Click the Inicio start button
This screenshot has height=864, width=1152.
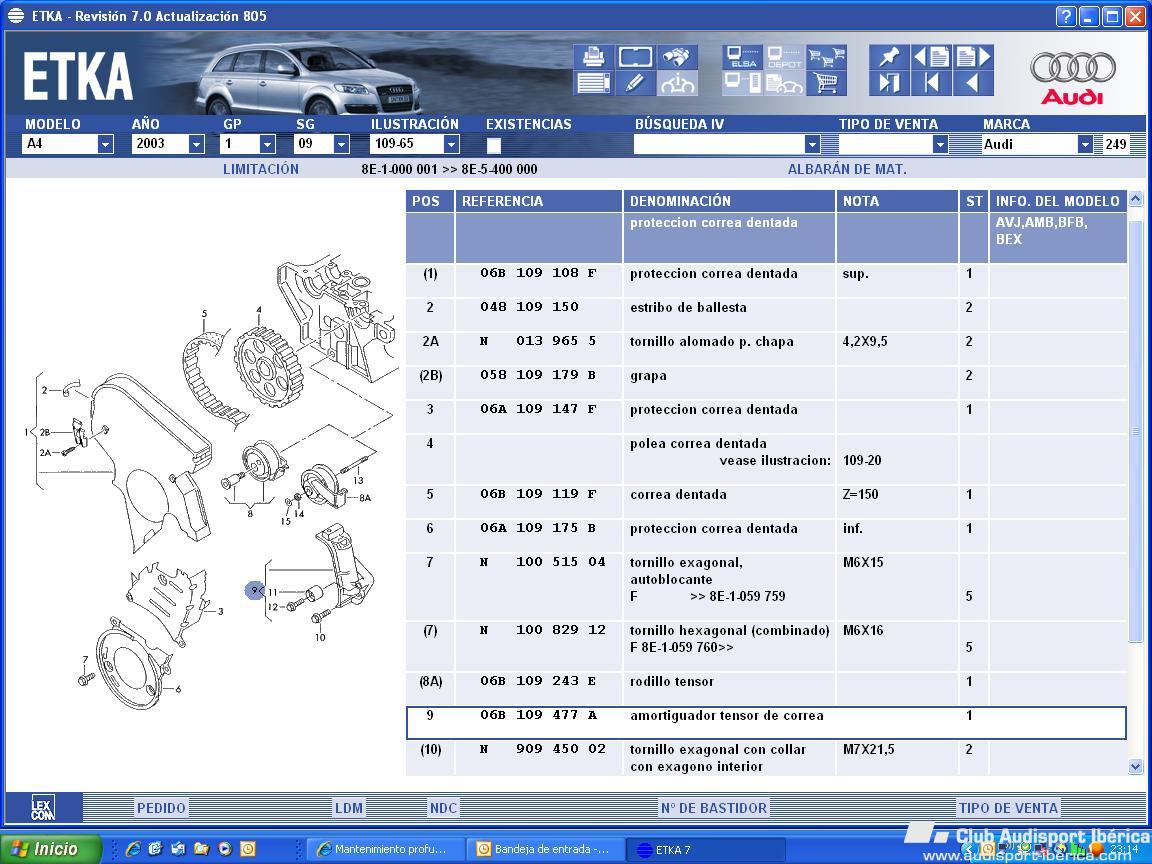(x=51, y=849)
